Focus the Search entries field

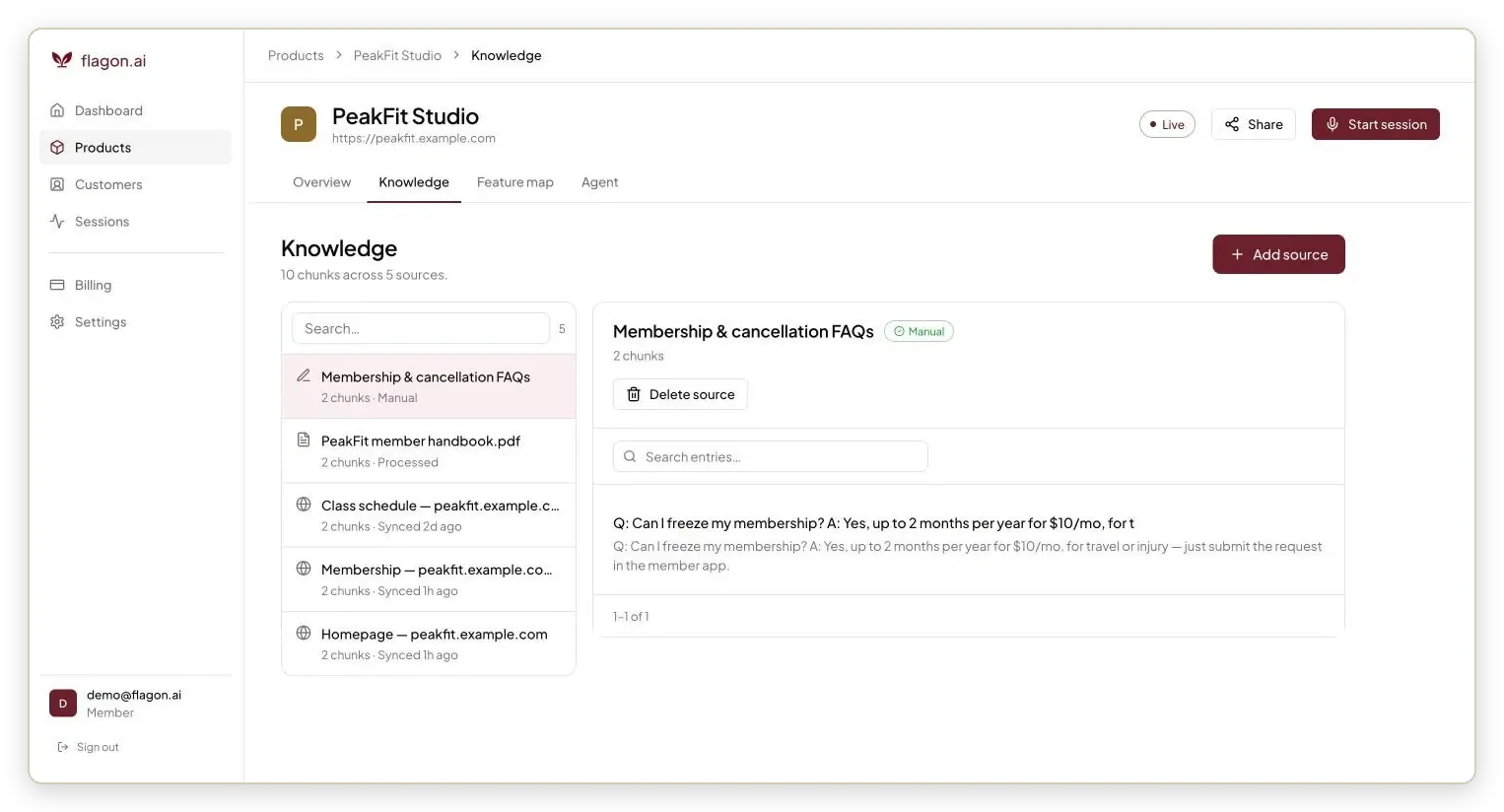771,456
